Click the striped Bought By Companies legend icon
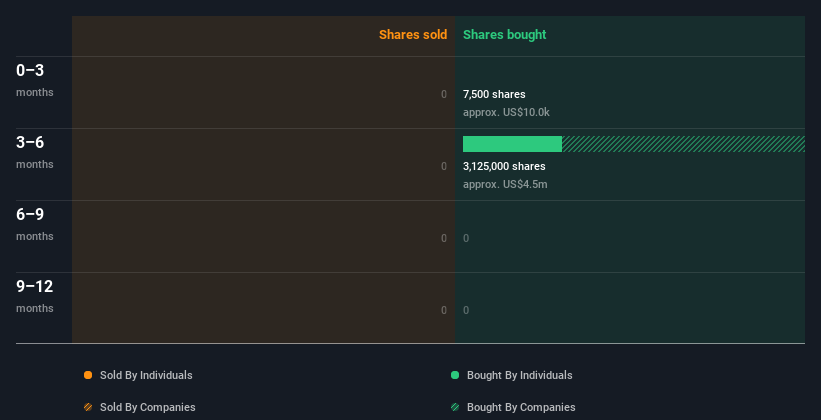This screenshot has height=420, width=821. (455, 407)
